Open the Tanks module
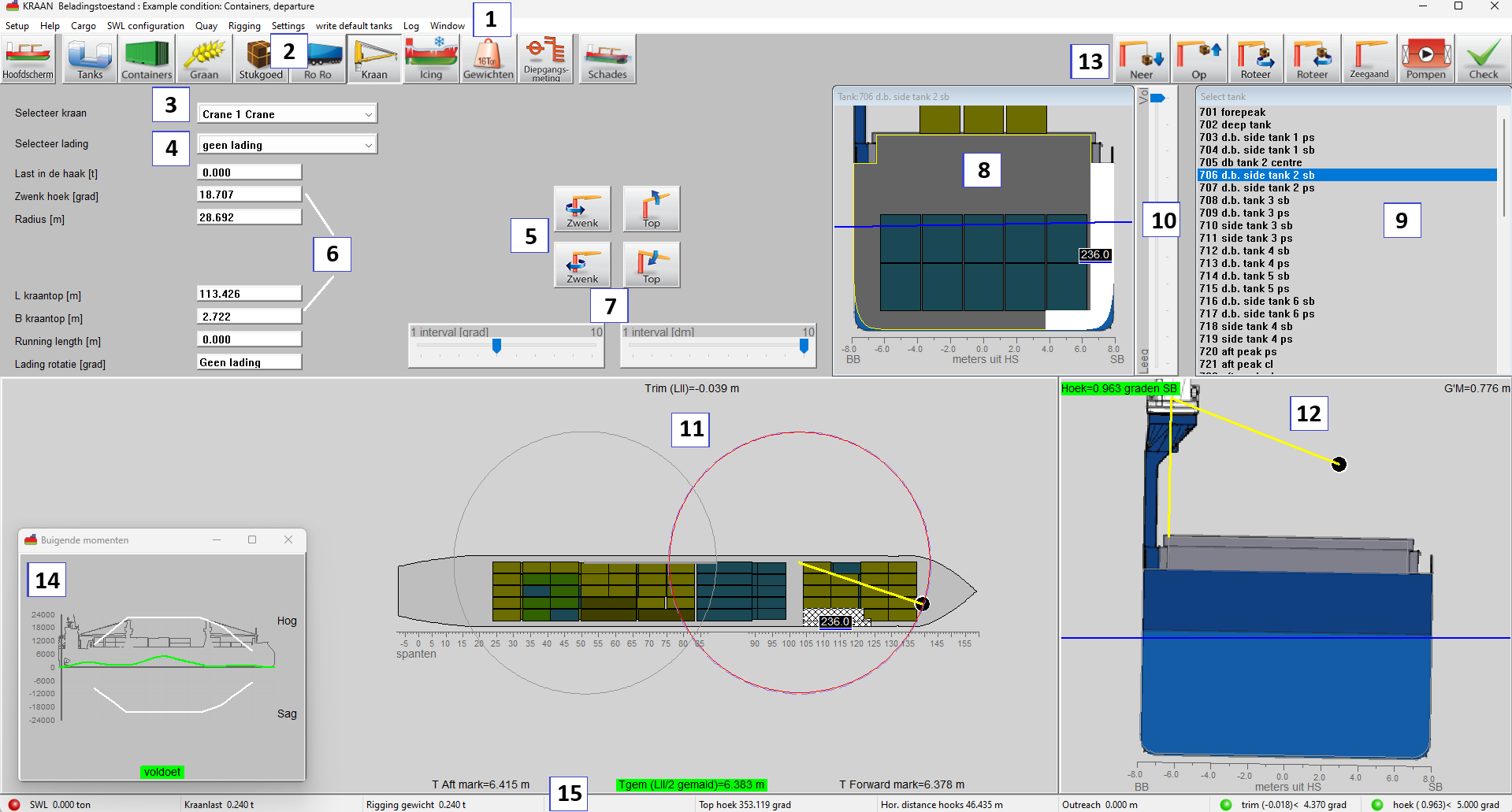 (88, 59)
